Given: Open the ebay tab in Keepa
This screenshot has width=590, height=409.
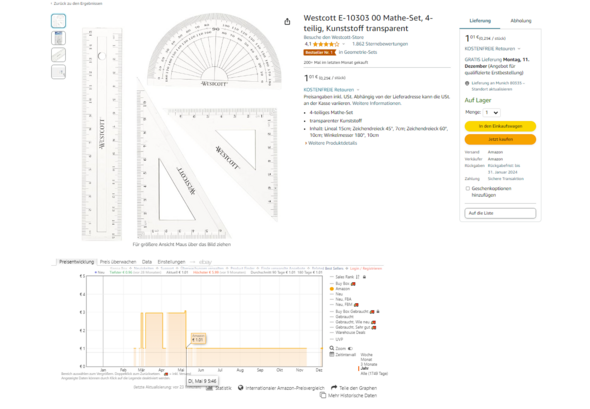Looking at the screenshot, I should point(205,262).
